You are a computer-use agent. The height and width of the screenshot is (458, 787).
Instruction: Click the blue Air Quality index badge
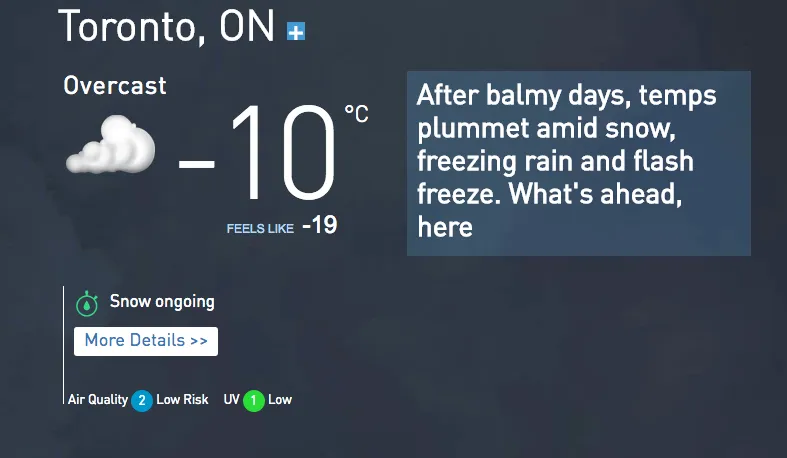click(142, 400)
